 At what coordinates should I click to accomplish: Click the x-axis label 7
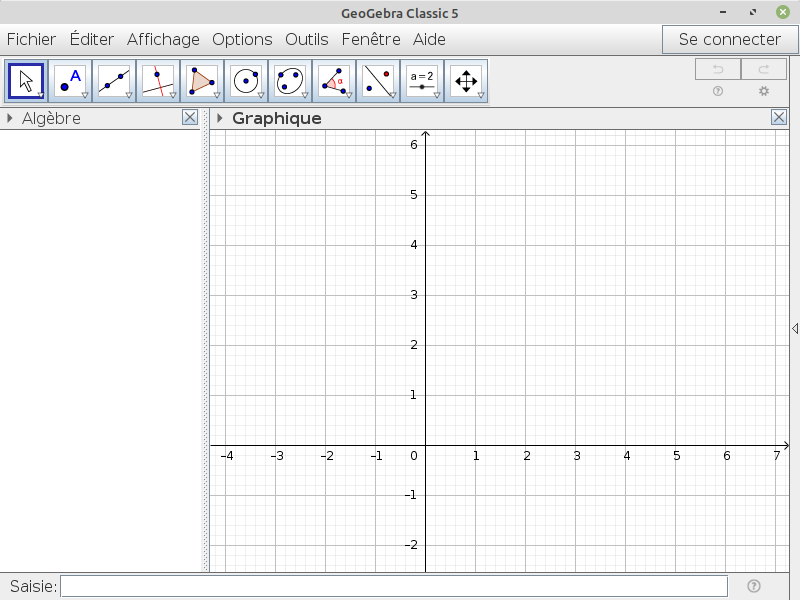coord(777,456)
